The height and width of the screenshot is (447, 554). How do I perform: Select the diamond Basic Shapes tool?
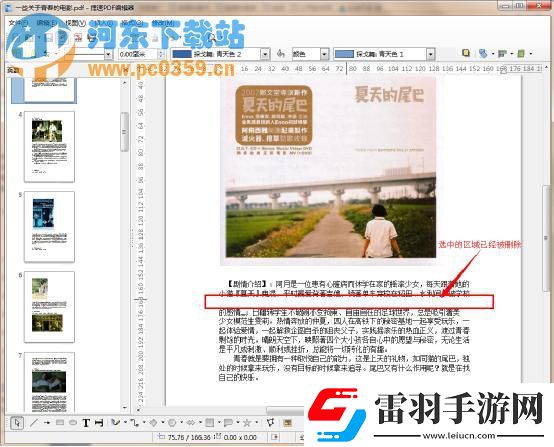153,422
